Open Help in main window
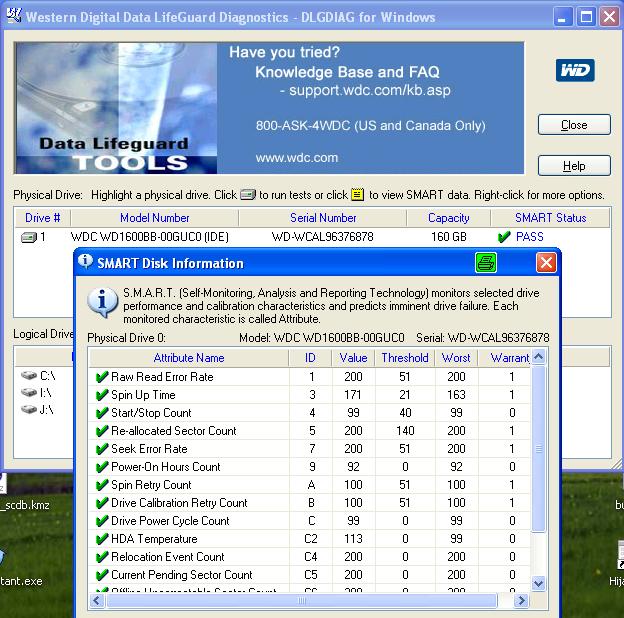The width and height of the screenshot is (624, 618). 574,166
